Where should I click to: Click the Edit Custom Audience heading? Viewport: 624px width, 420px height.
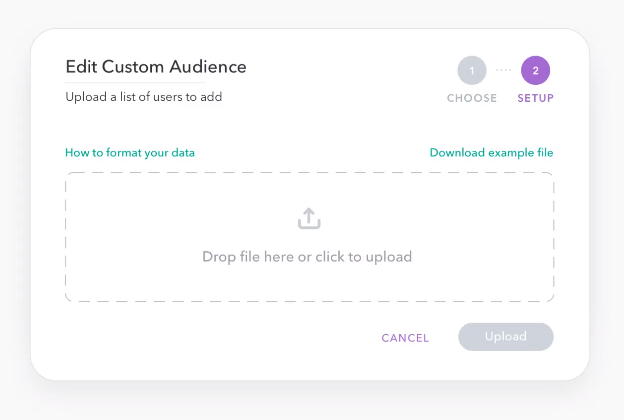[156, 67]
